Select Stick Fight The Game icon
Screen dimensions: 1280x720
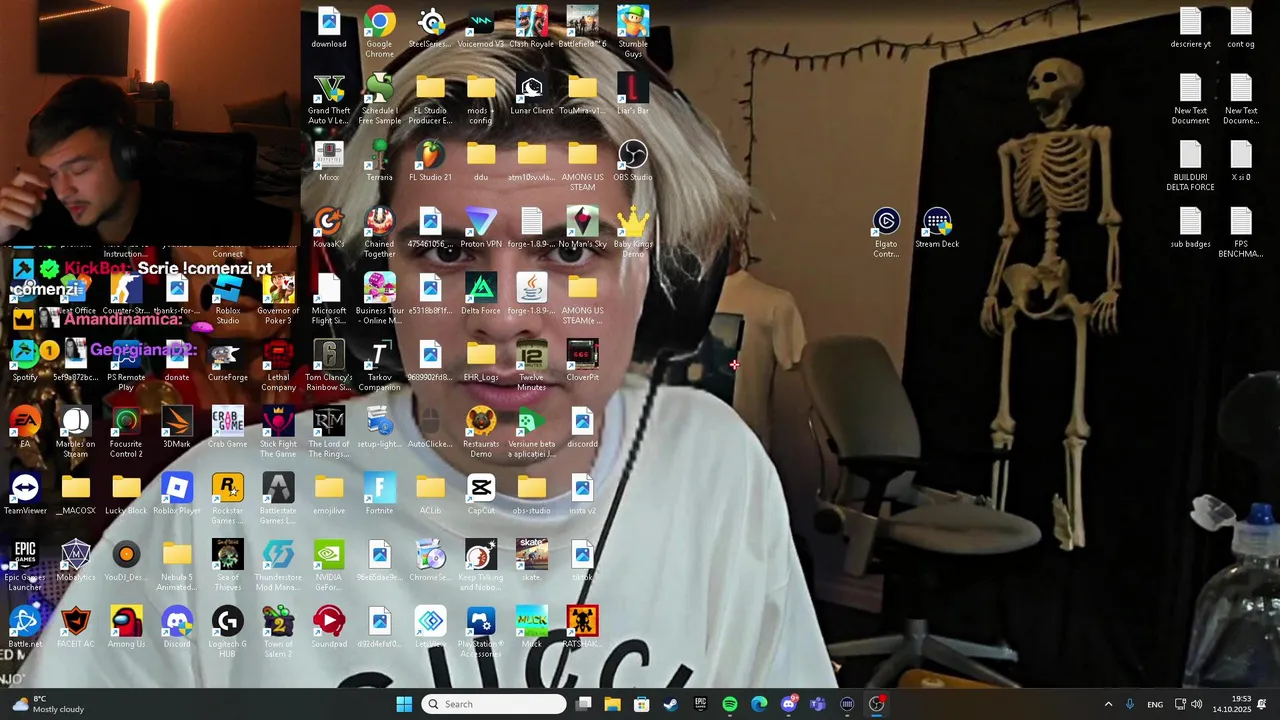point(278,432)
